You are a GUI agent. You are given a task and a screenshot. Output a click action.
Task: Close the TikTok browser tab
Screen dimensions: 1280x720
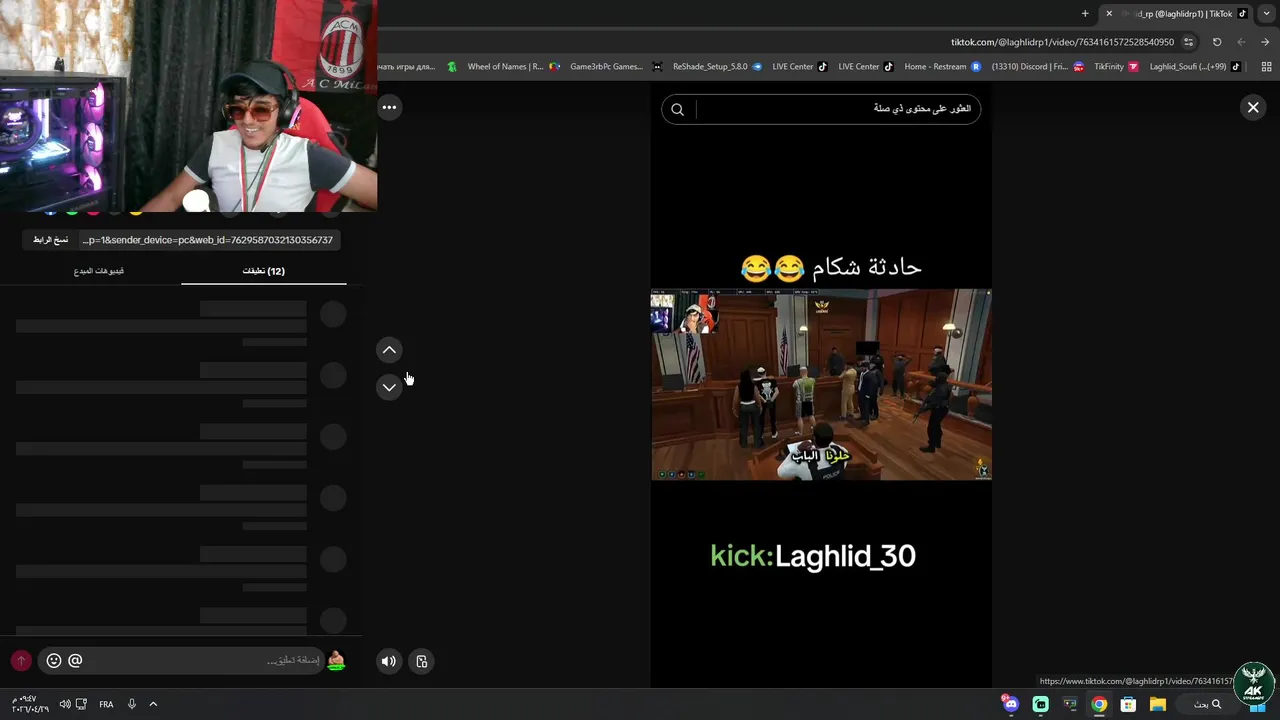1109,13
